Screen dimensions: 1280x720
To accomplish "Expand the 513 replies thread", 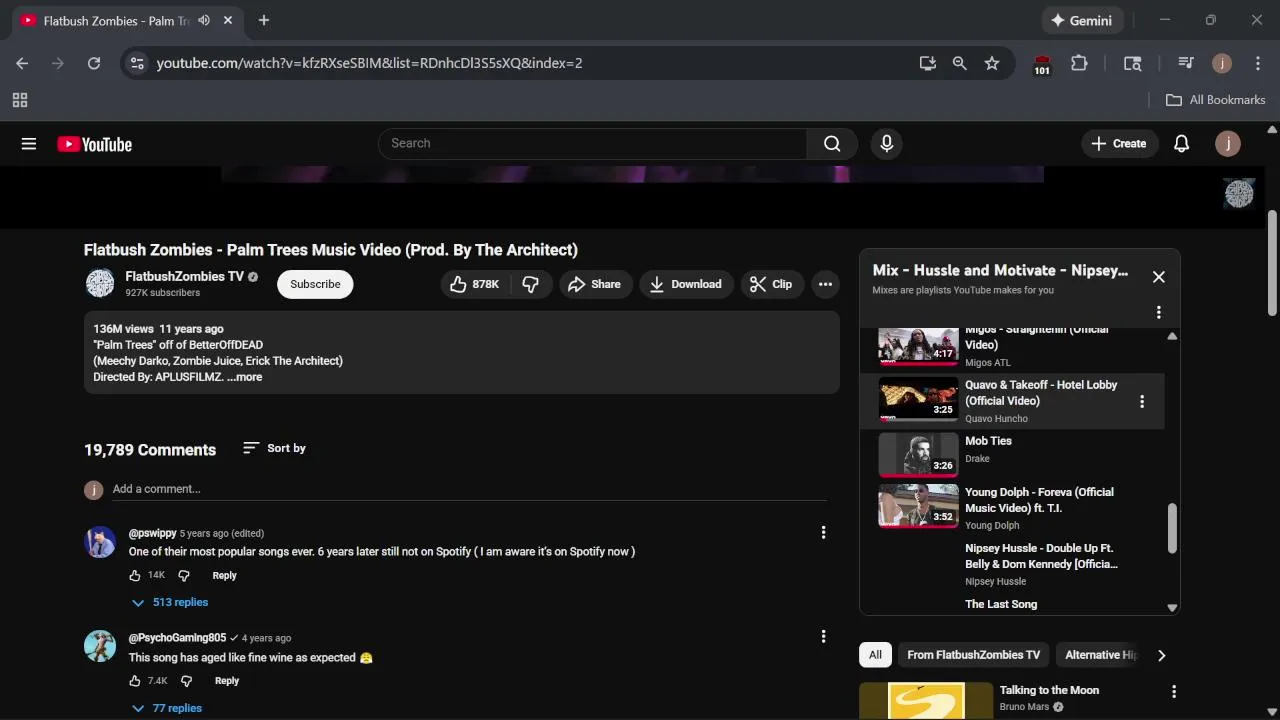I will (x=170, y=602).
